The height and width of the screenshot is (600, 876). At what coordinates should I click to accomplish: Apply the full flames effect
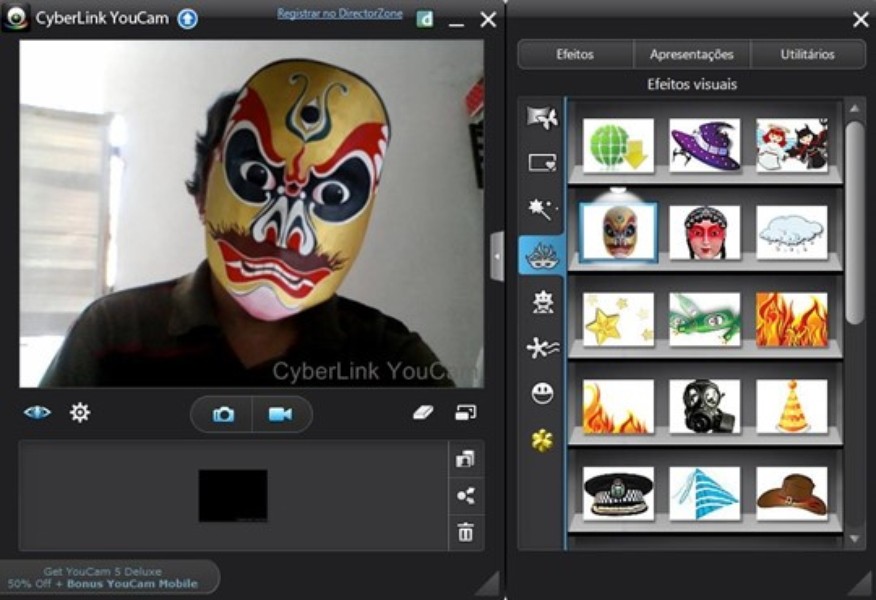792,320
